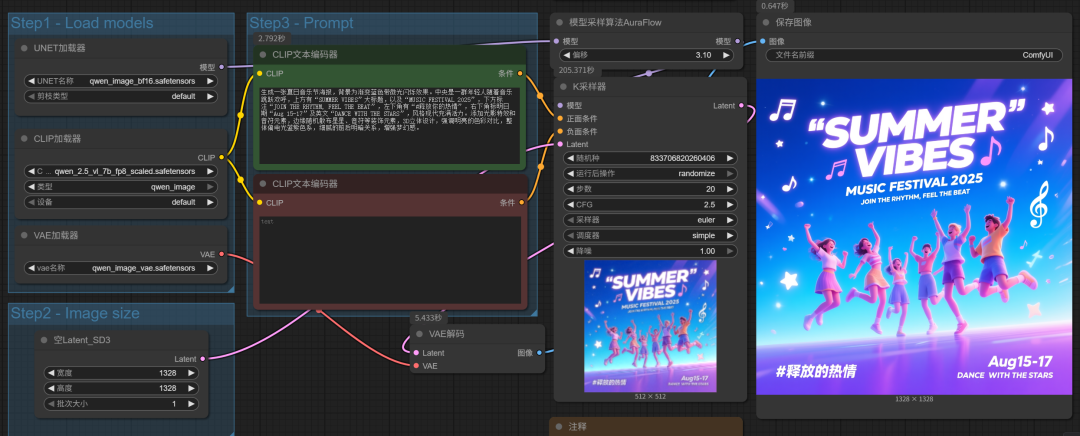Screen dimensions: 1080x436
Task: Click the VAE加载器 VAE output socket
Action: tap(221, 254)
